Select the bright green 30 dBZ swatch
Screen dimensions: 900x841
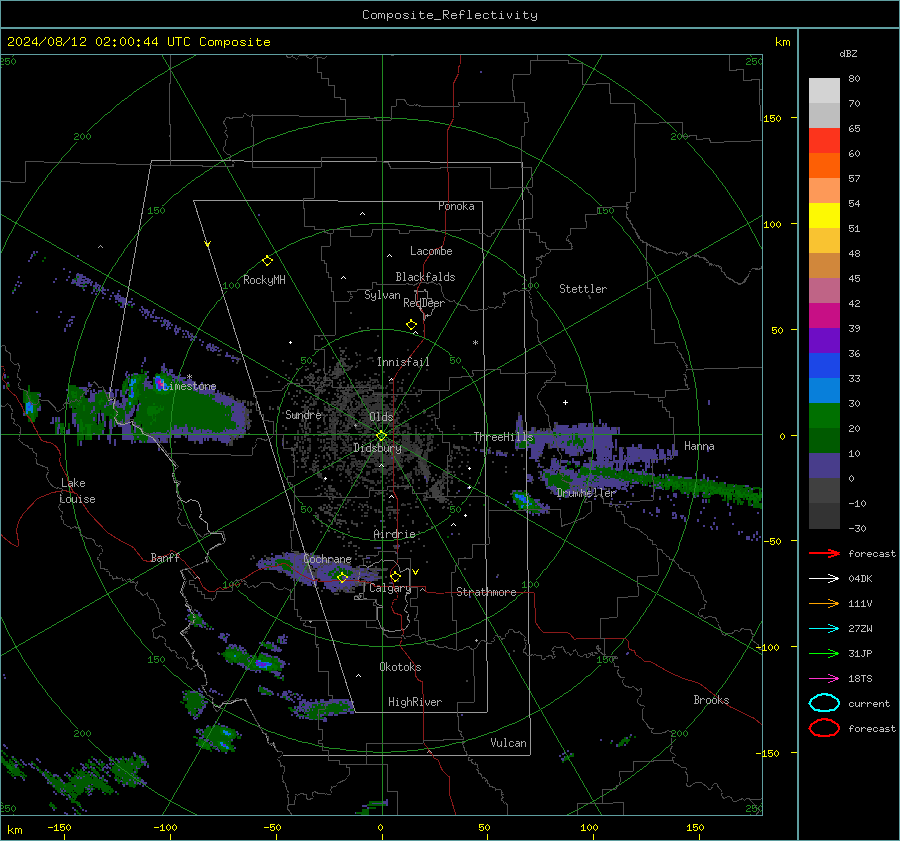(824, 415)
